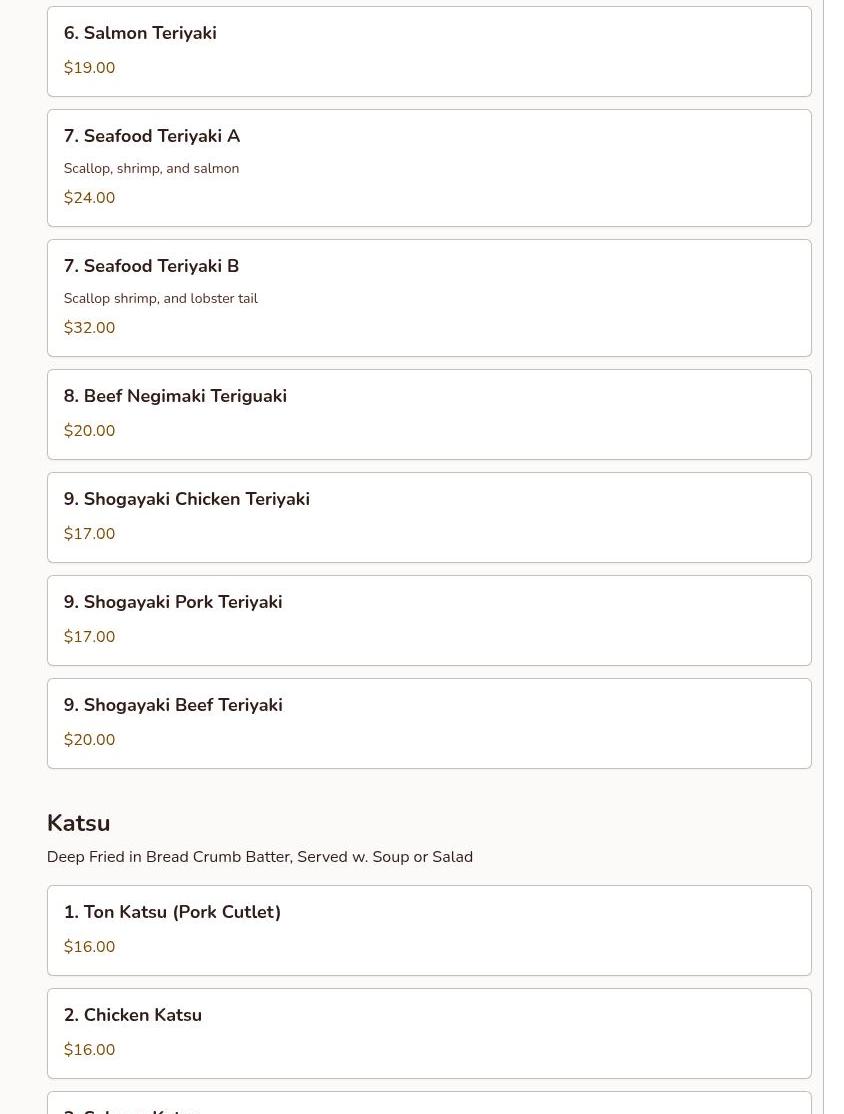Click the $16.00 price under Ton Katsu
The image size is (844, 1114).
click(89, 947)
